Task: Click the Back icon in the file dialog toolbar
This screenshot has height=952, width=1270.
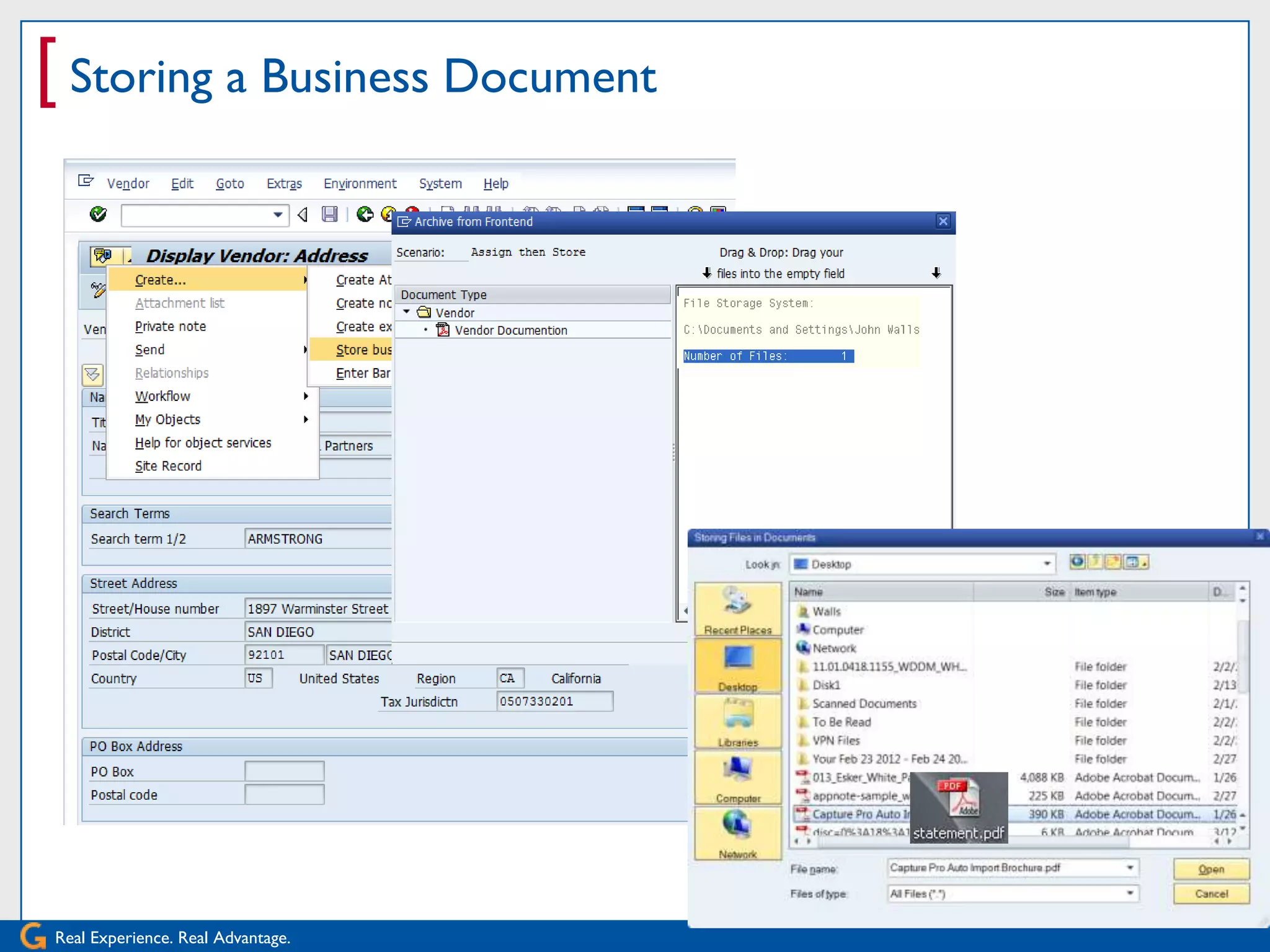Action: pos(1078,562)
